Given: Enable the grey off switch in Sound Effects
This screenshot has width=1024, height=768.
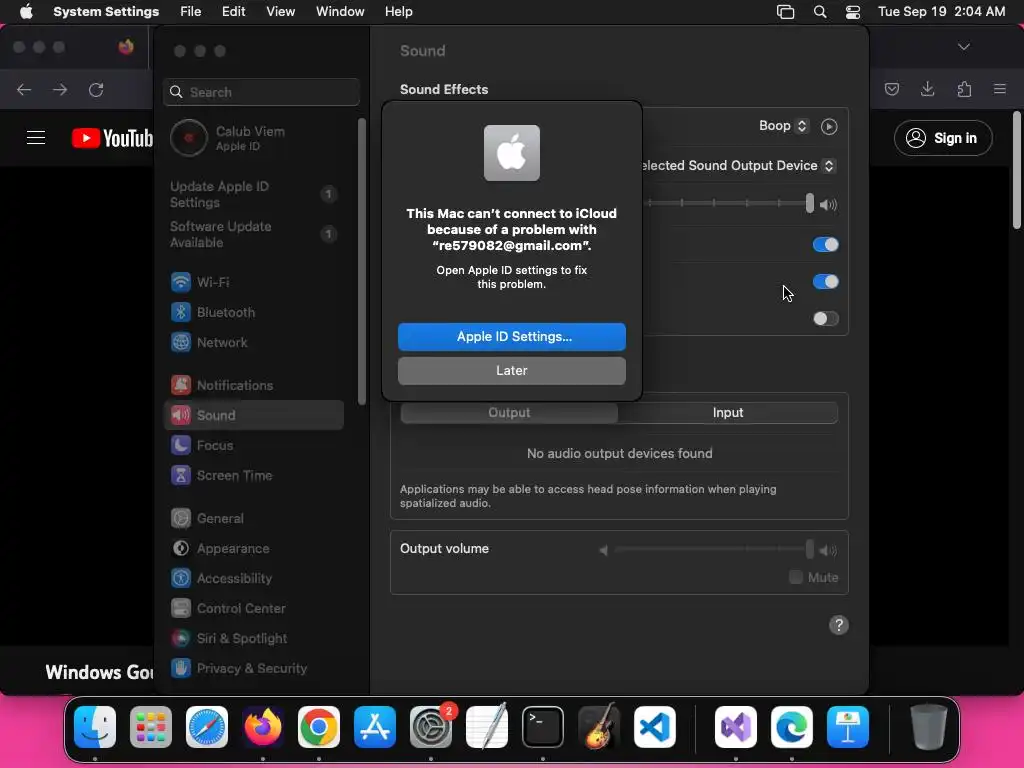Looking at the screenshot, I should click(x=825, y=319).
